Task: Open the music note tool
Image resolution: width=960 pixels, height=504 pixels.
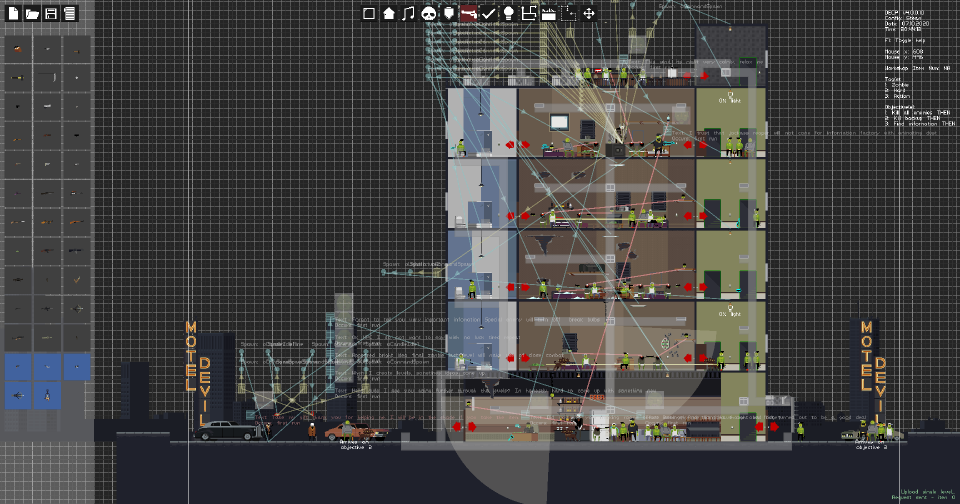Action: (408, 13)
